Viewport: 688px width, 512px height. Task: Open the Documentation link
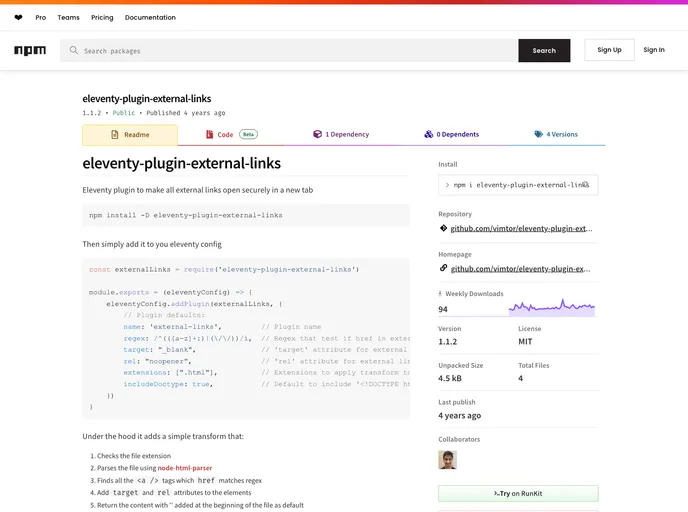click(x=150, y=18)
